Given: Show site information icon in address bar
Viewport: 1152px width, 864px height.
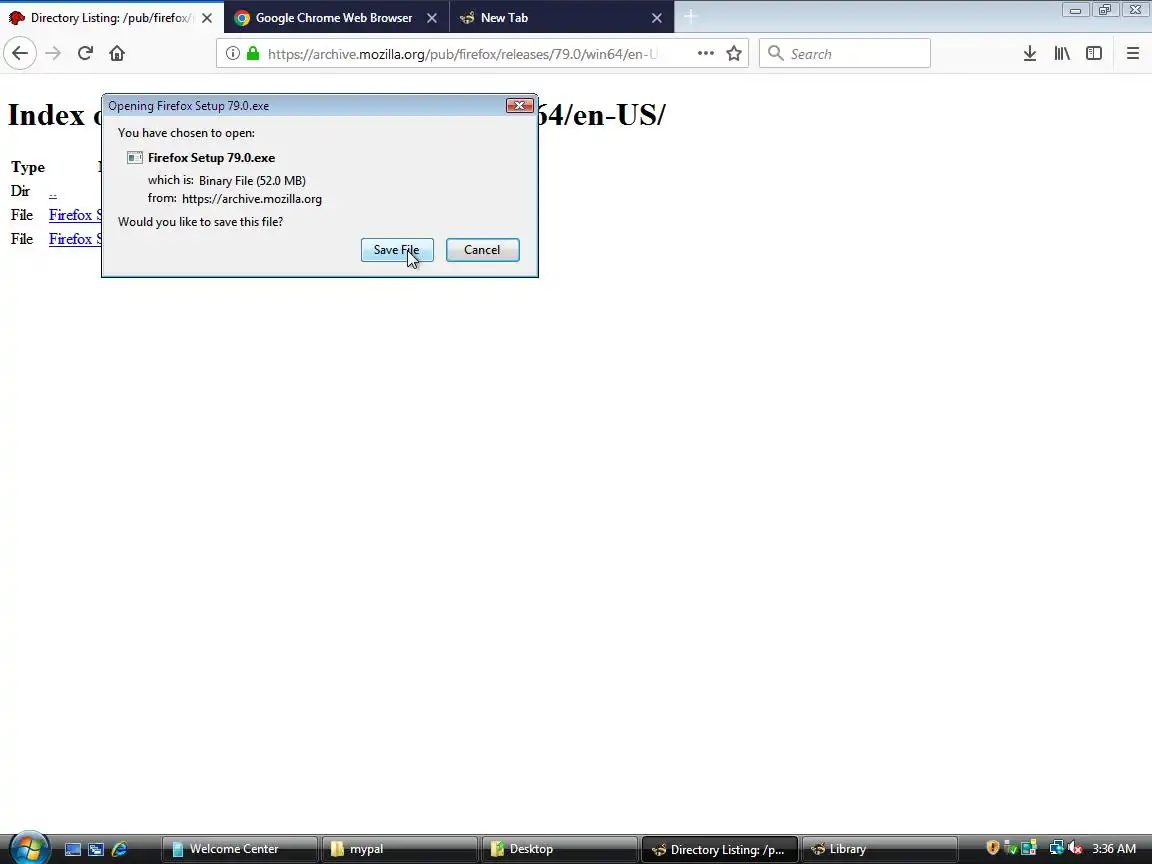Looking at the screenshot, I should click(232, 53).
